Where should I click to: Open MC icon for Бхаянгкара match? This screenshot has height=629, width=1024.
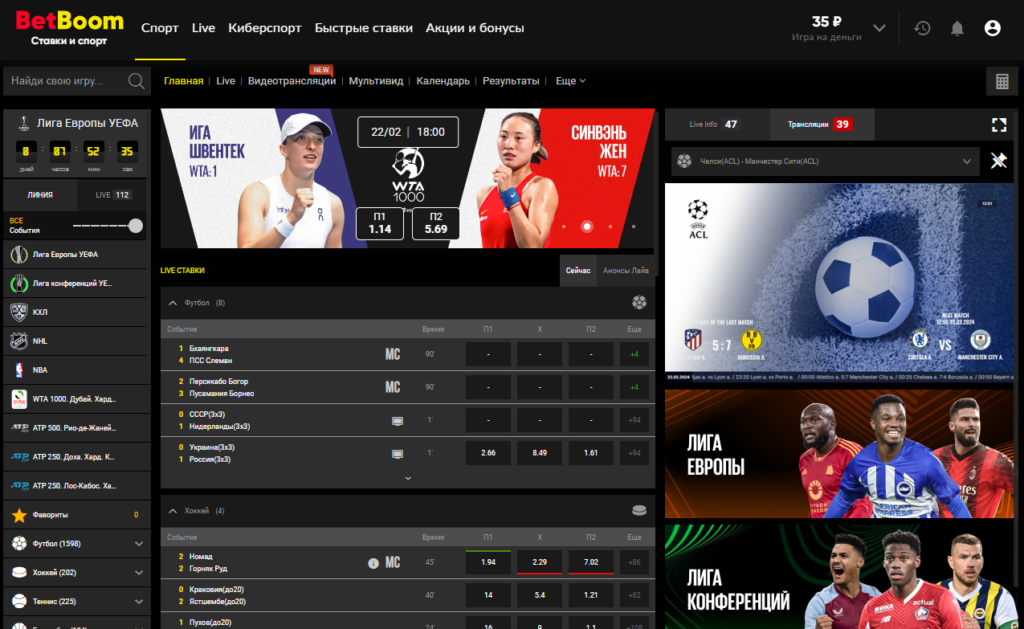[392, 355]
